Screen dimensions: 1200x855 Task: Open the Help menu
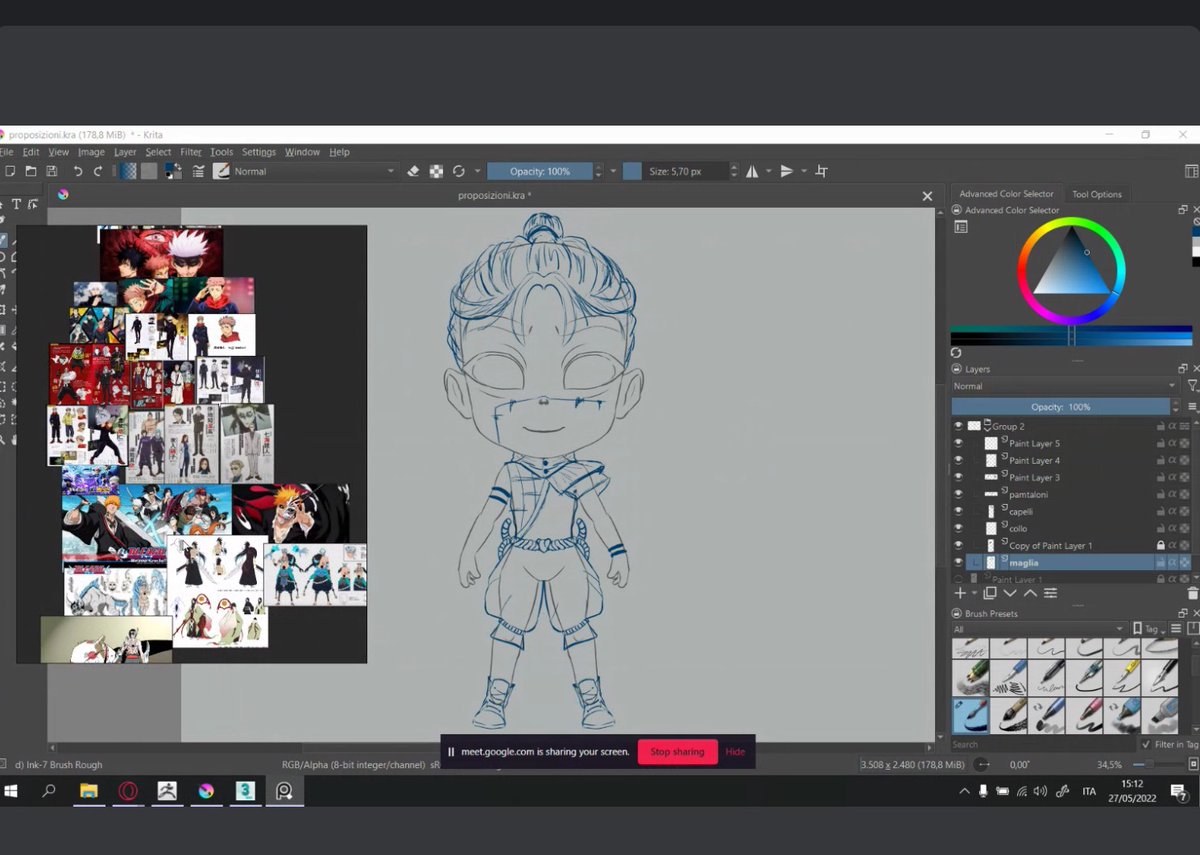pos(340,152)
